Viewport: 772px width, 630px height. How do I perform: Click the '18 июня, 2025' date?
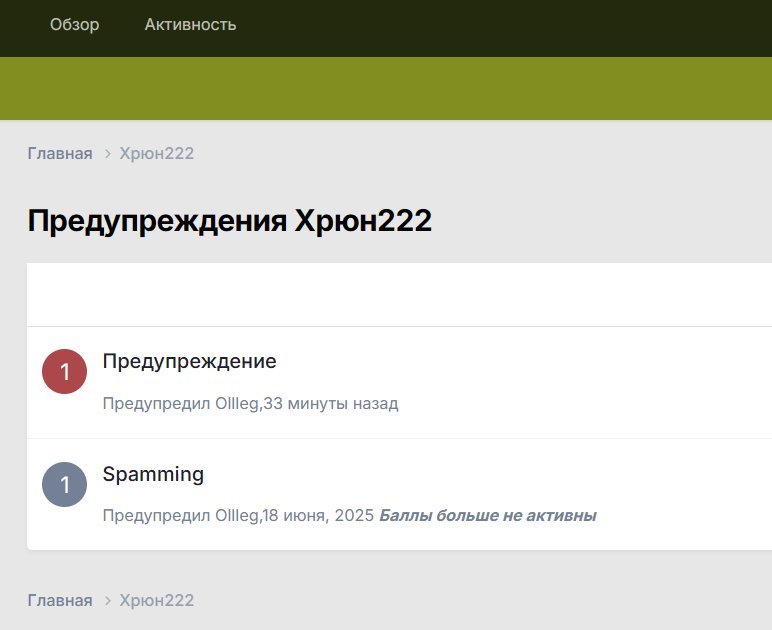tap(319, 516)
